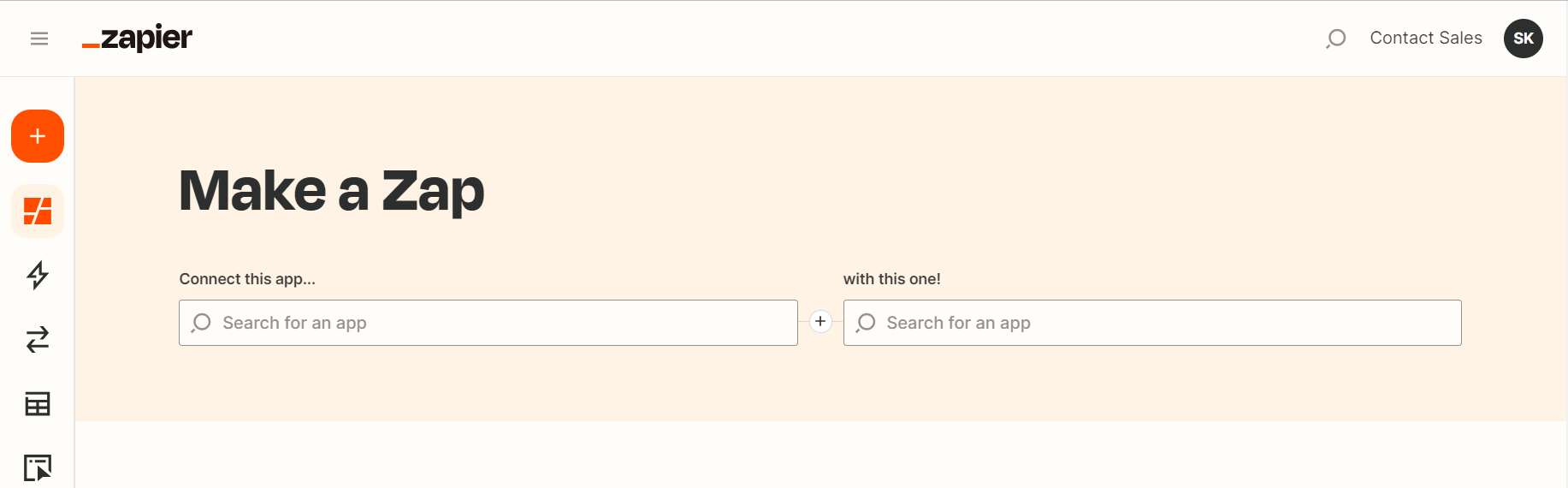
Task: Open the Contact Sales link
Action: click(x=1425, y=39)
